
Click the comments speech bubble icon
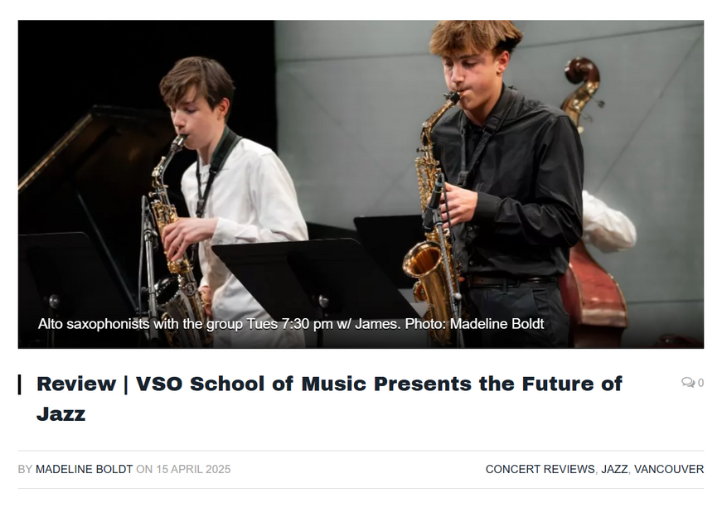(687, 383)
